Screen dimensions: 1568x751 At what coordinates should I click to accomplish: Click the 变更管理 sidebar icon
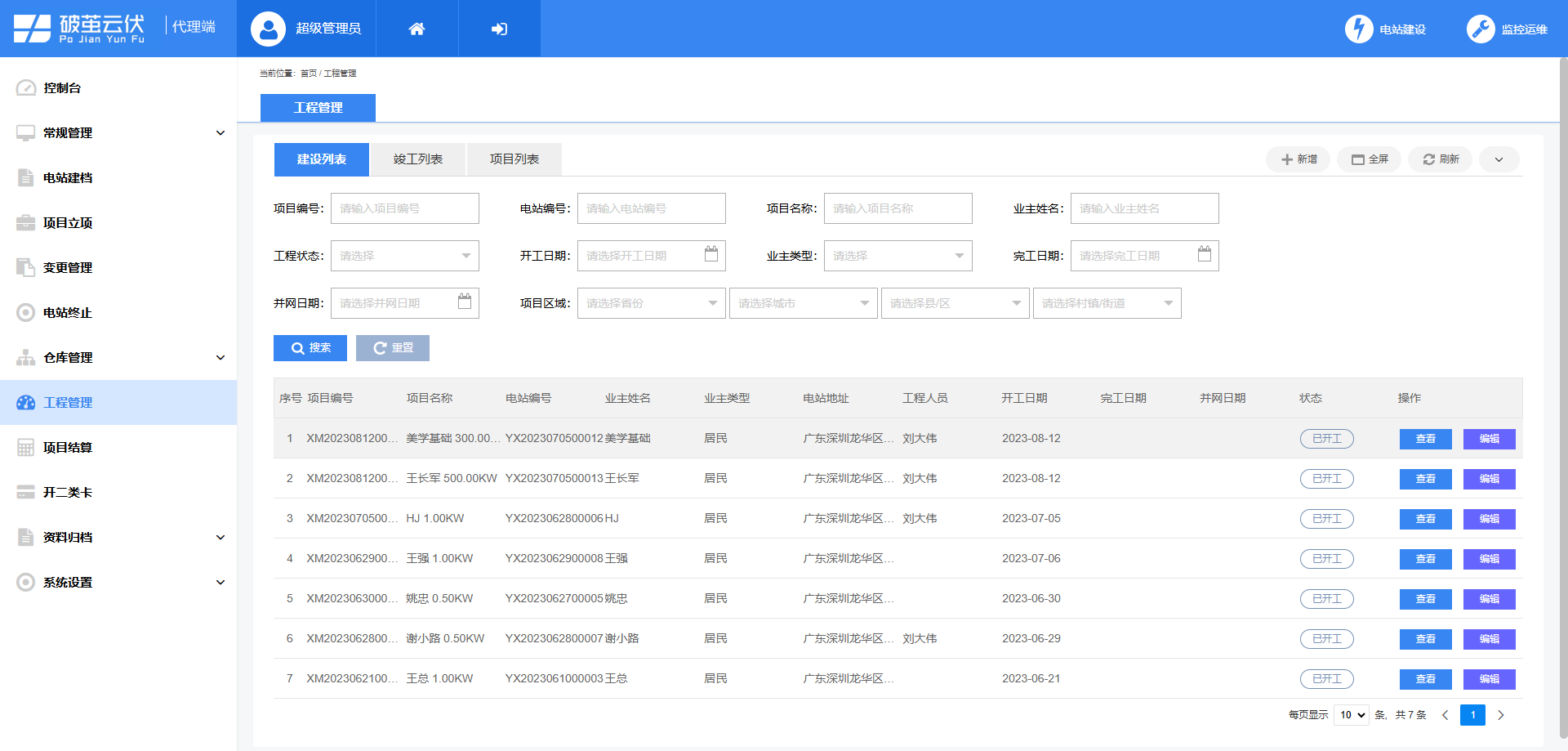25,267
